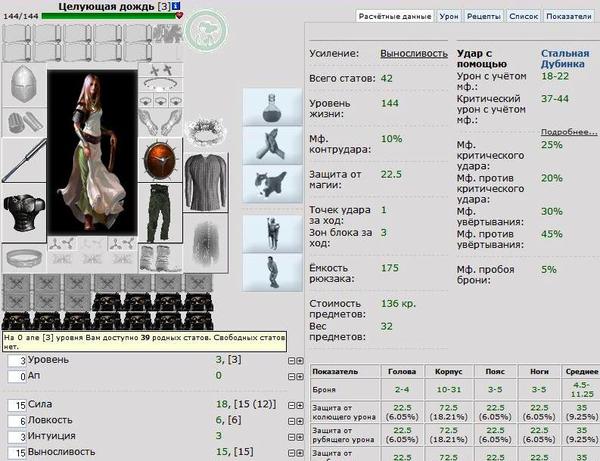600x461 pixels.
Task: Click the Пояс column header
Action: (495, 371)
